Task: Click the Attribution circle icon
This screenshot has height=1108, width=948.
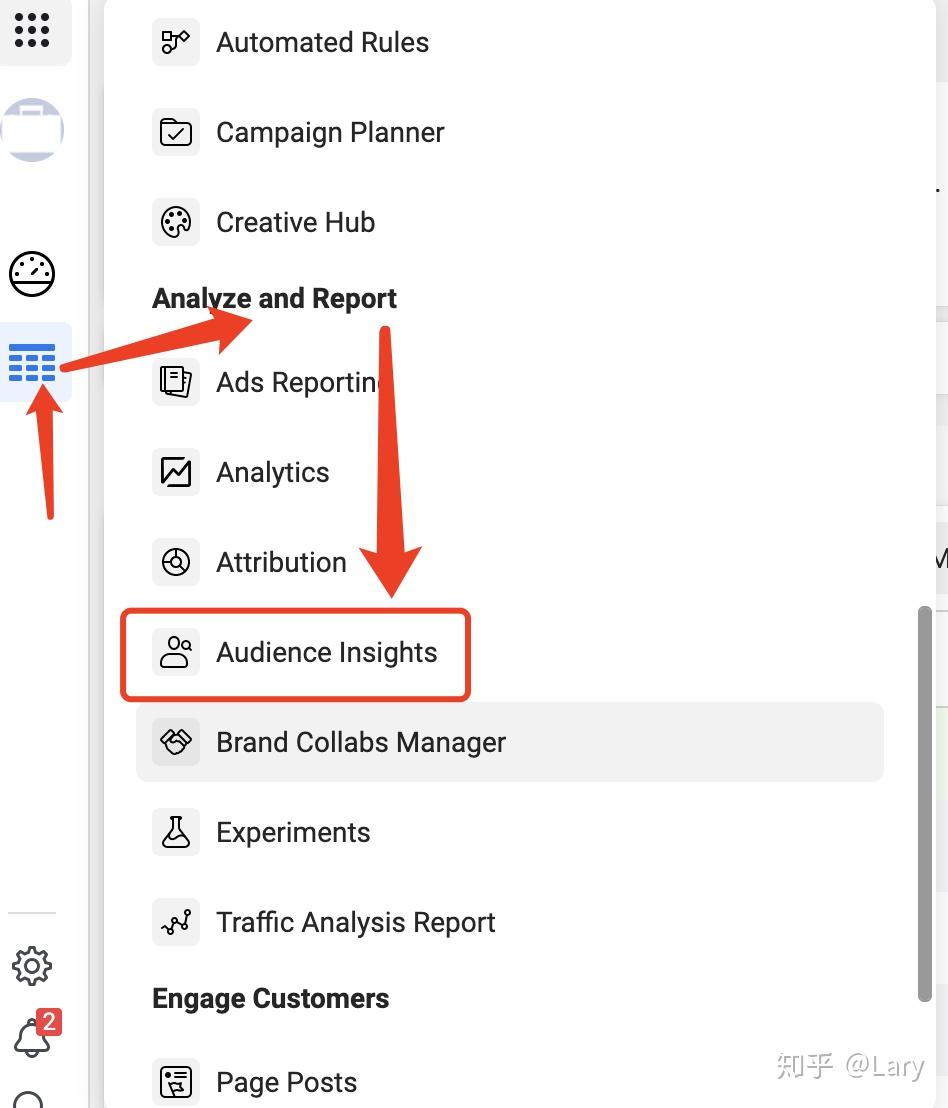Action: coord(176,562)
